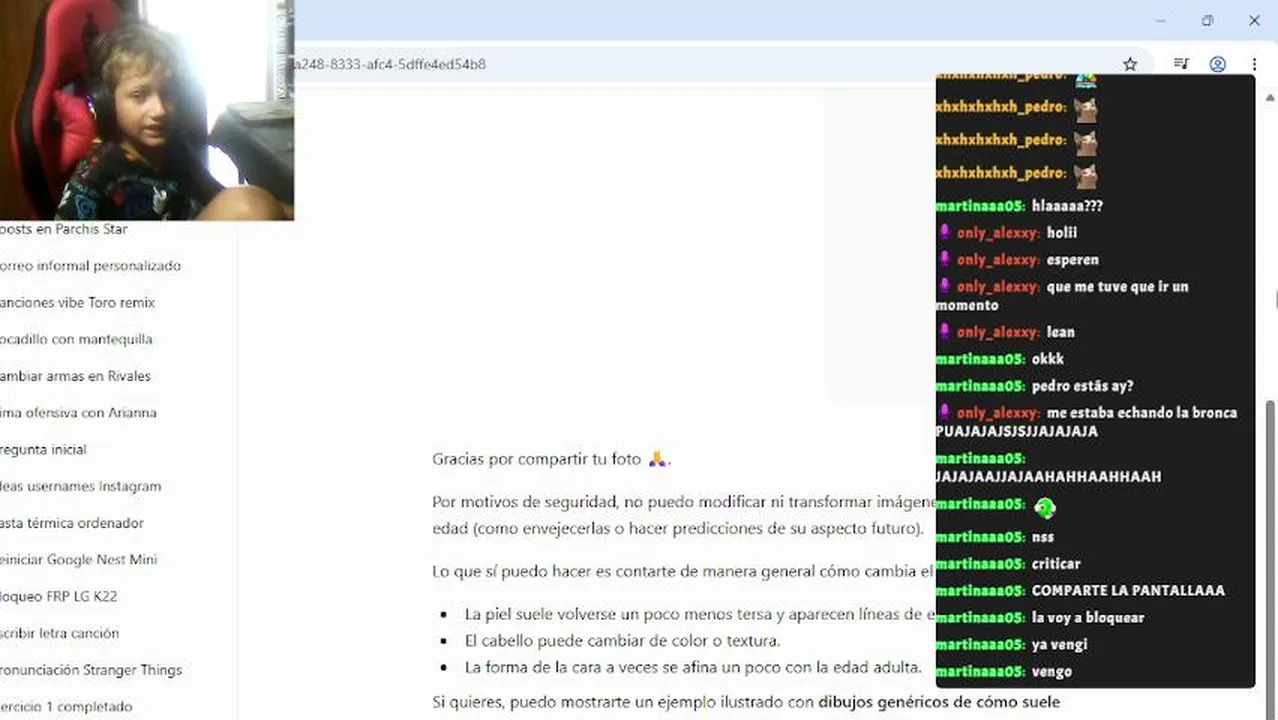Restore down the Chrome window
1278x720 pixels.
point(1207,20)
